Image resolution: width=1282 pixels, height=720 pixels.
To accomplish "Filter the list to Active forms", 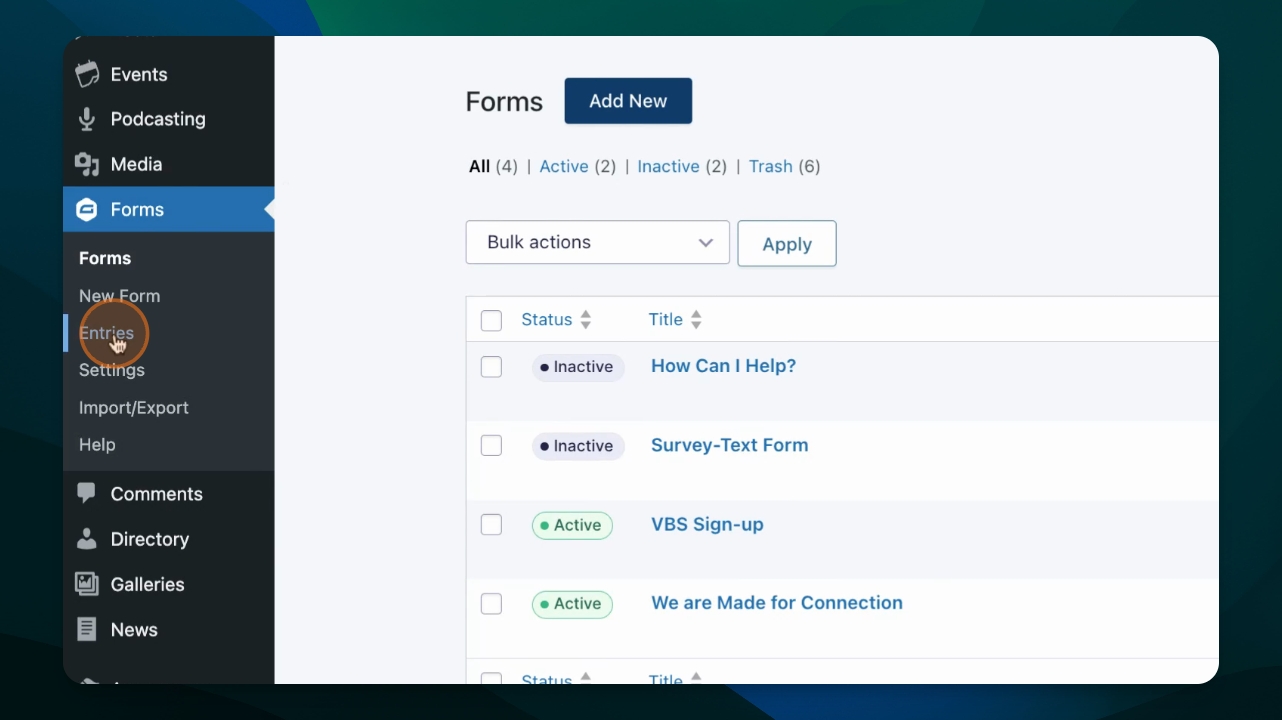I will pos(564,166).
